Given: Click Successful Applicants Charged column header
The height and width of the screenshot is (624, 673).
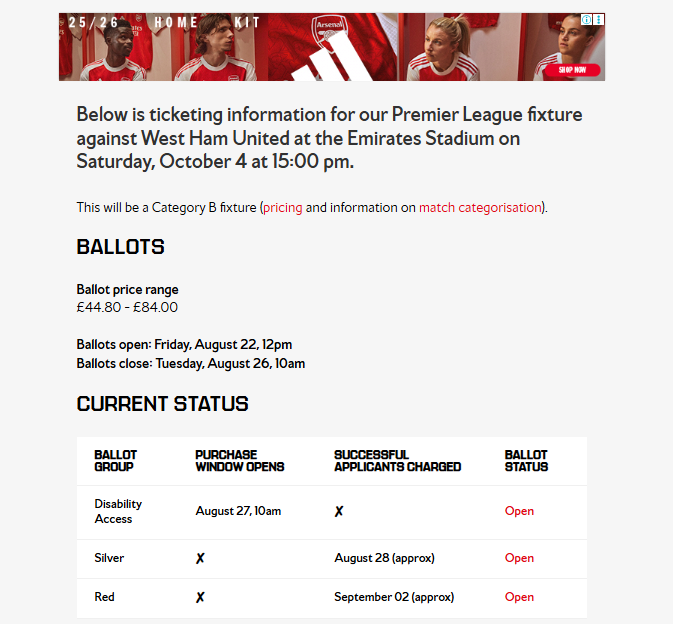Looking at the screenshot, I should click(x=397, y=460).
